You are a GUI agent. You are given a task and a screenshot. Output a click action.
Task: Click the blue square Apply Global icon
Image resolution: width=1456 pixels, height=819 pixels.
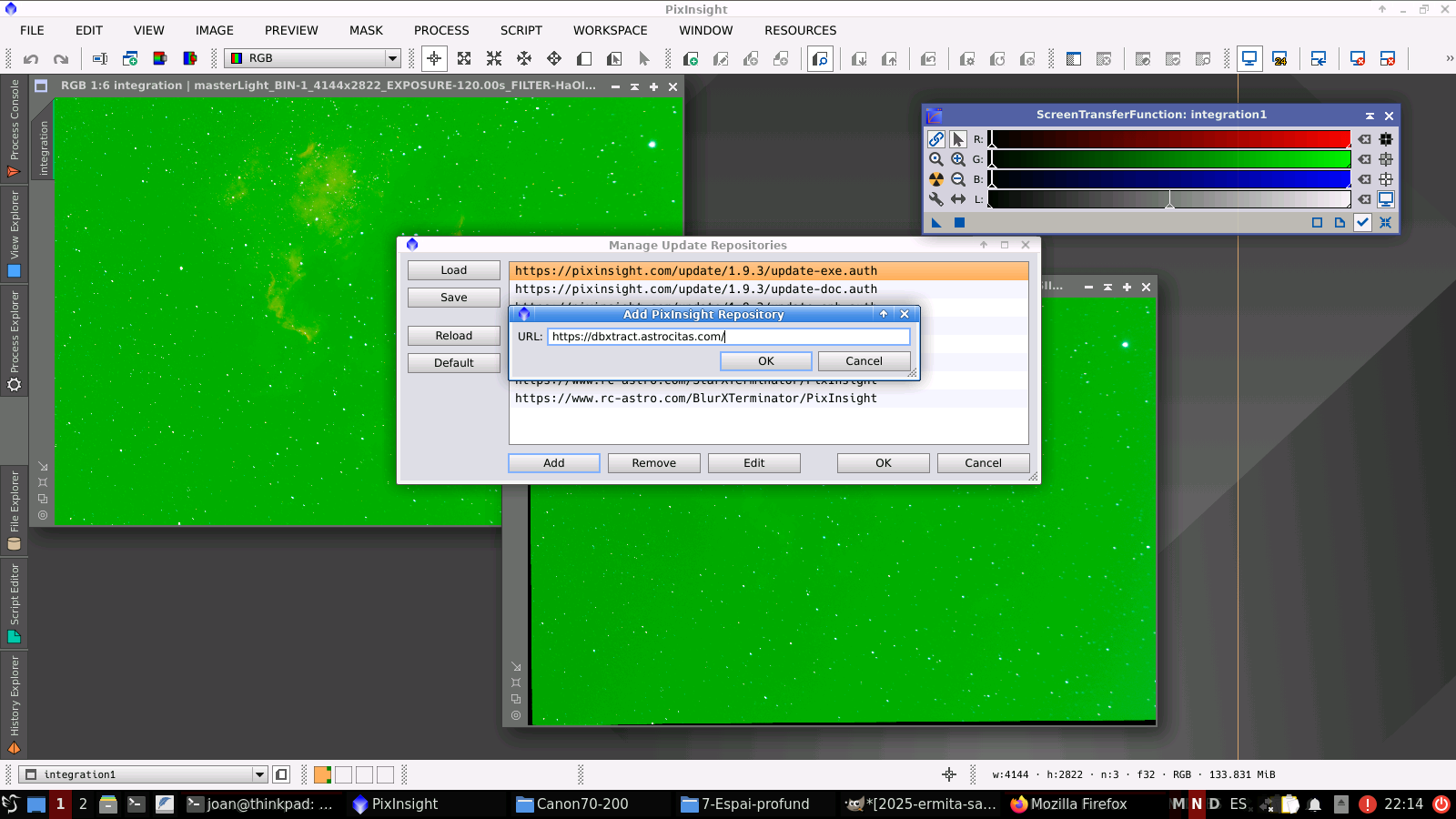tap(959, 223)
